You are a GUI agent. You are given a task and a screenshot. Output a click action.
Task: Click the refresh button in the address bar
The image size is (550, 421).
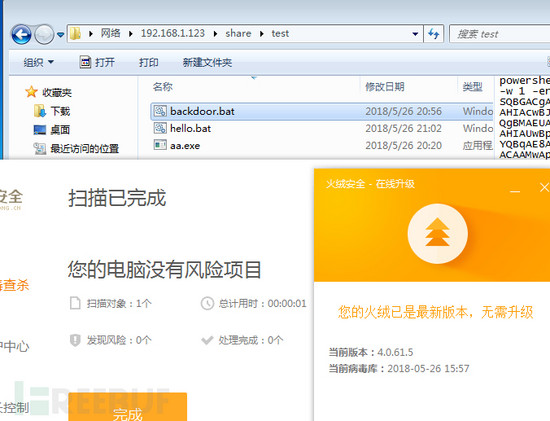pyautogui.click(x=434, y=34)
